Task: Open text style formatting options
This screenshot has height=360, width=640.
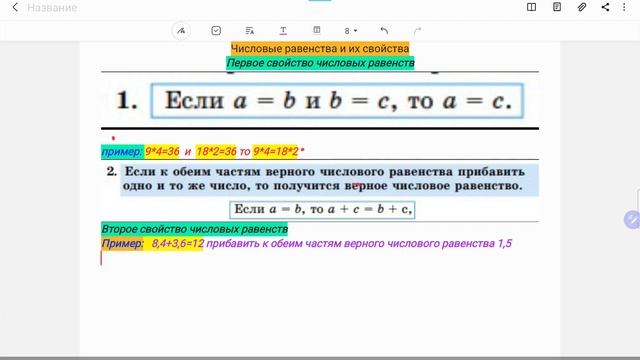Action: [249, 31]
